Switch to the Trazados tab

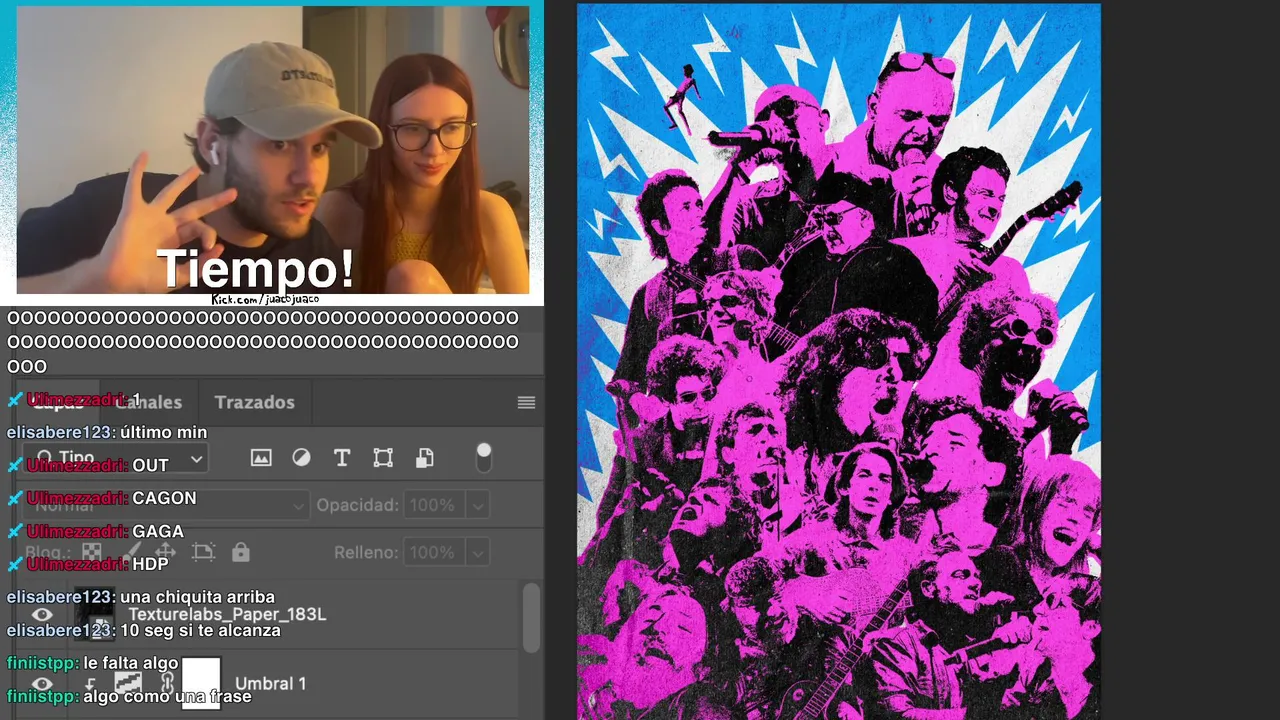coord(254,402)
